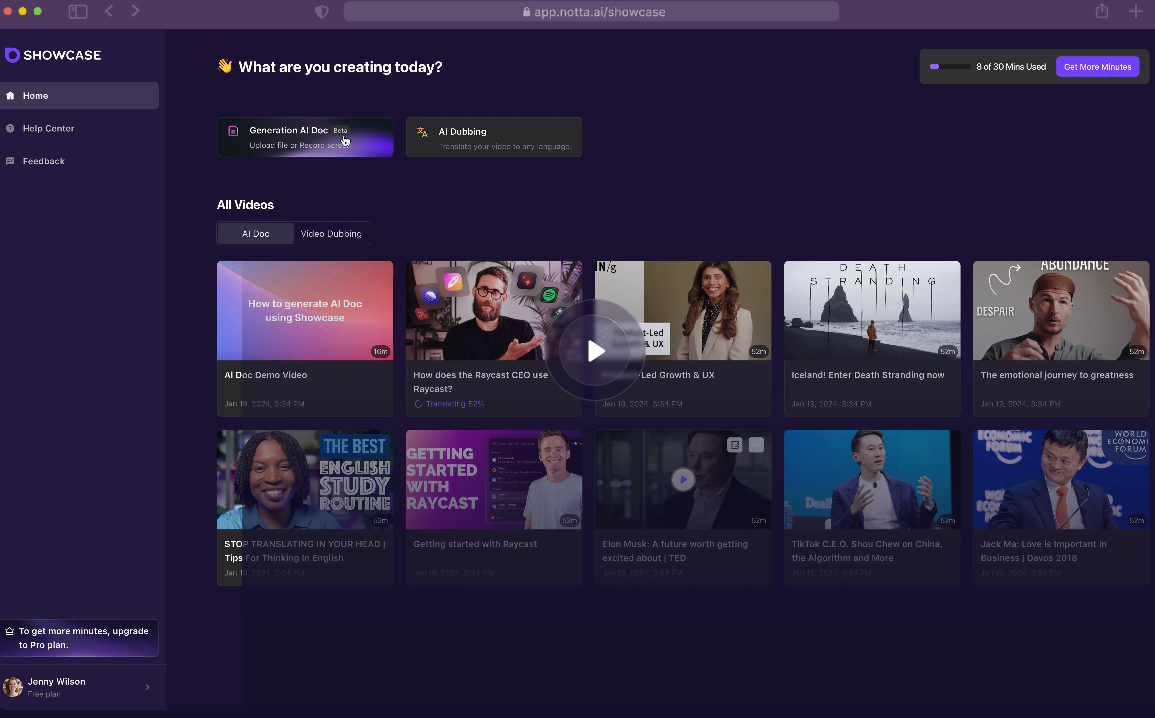
Task: Open Home in the sidebar
Action: click(x=80, y=96)
